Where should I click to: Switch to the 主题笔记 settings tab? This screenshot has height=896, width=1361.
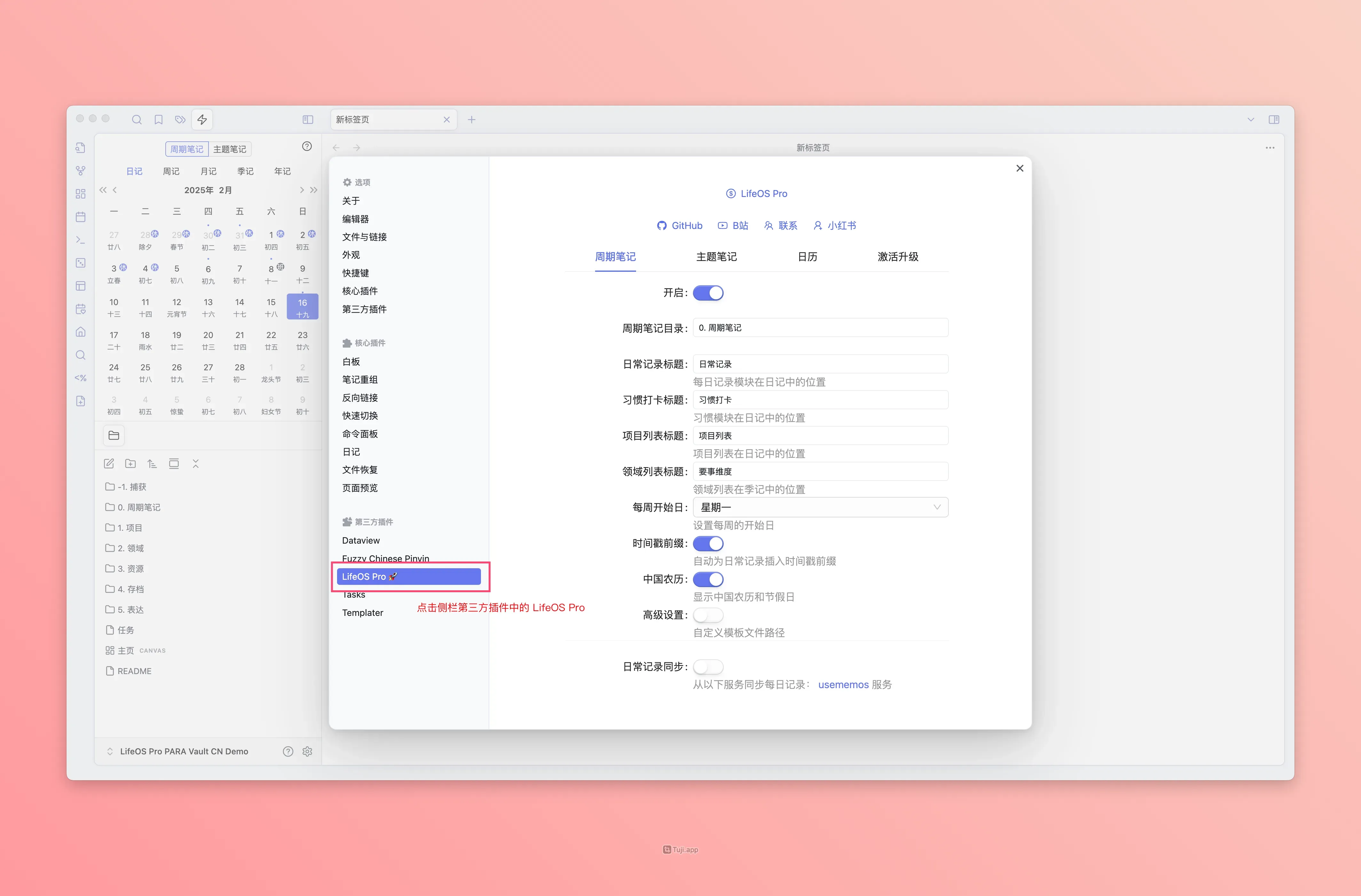pos(716,257)
